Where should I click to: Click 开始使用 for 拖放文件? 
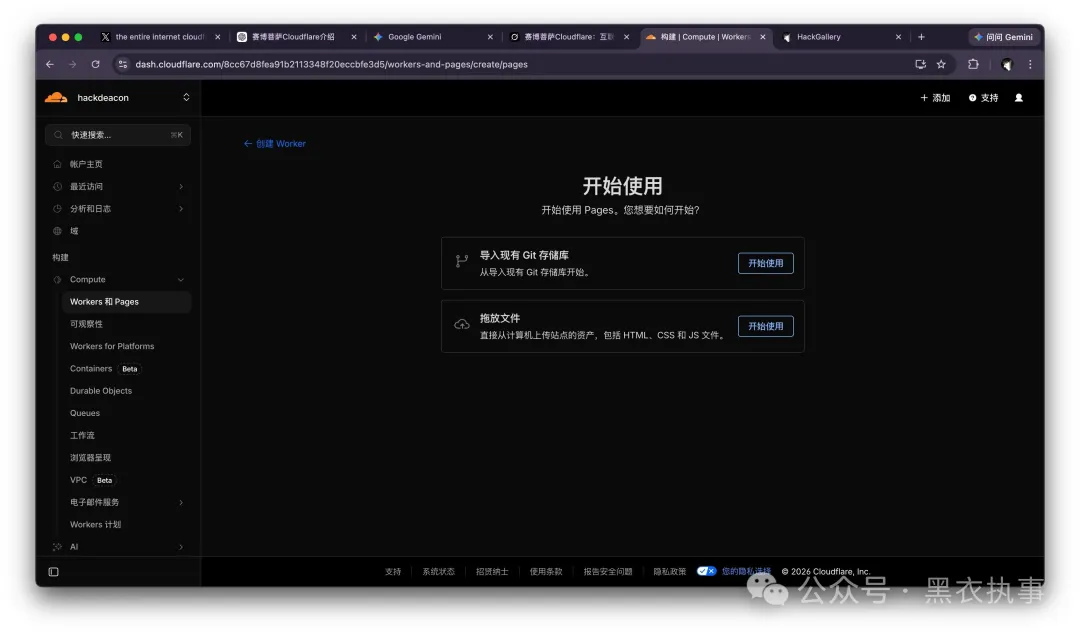(x=765, y=326)
